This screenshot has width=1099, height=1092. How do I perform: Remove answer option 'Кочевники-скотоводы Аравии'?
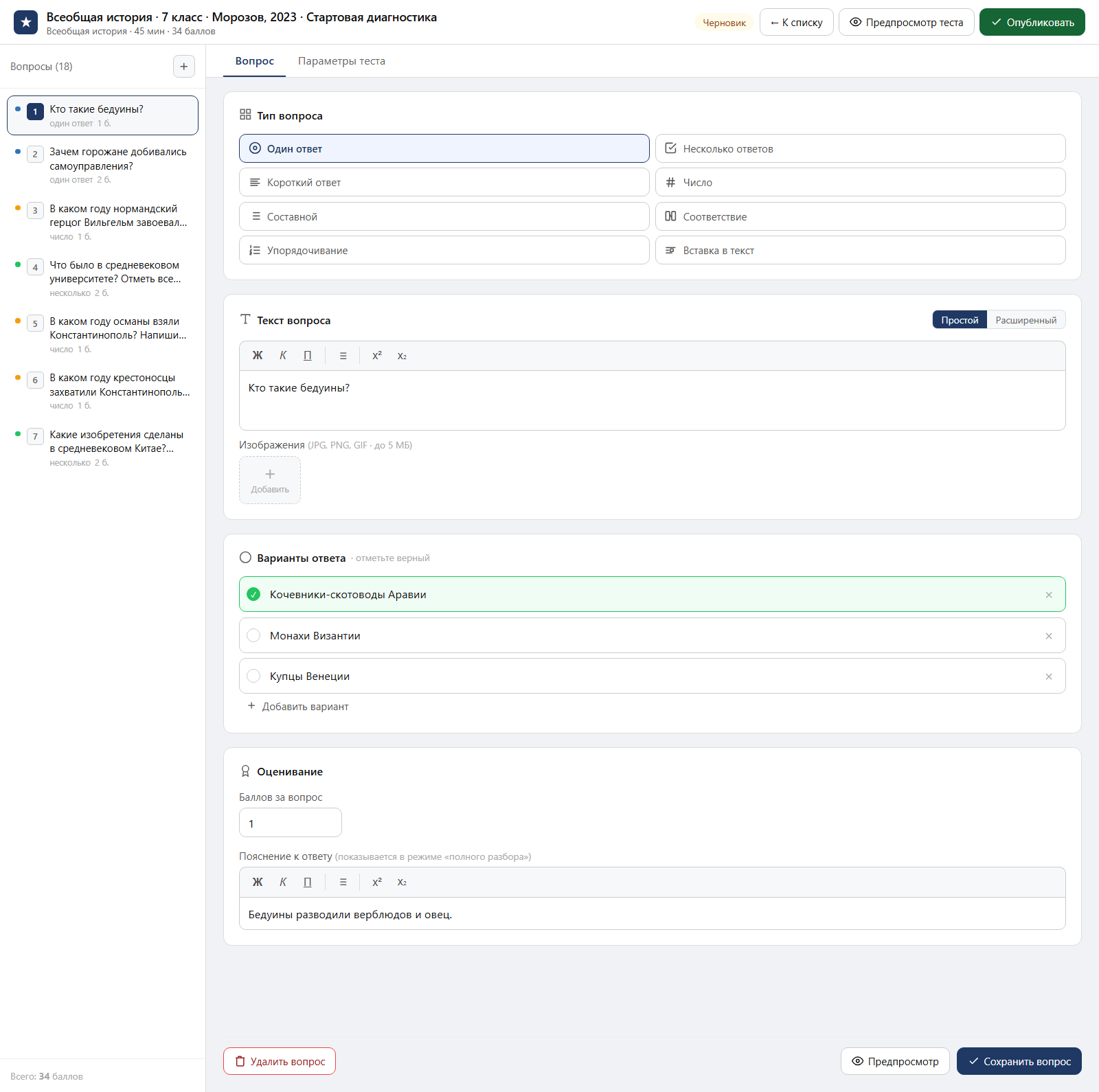[x=1049, y=595]
